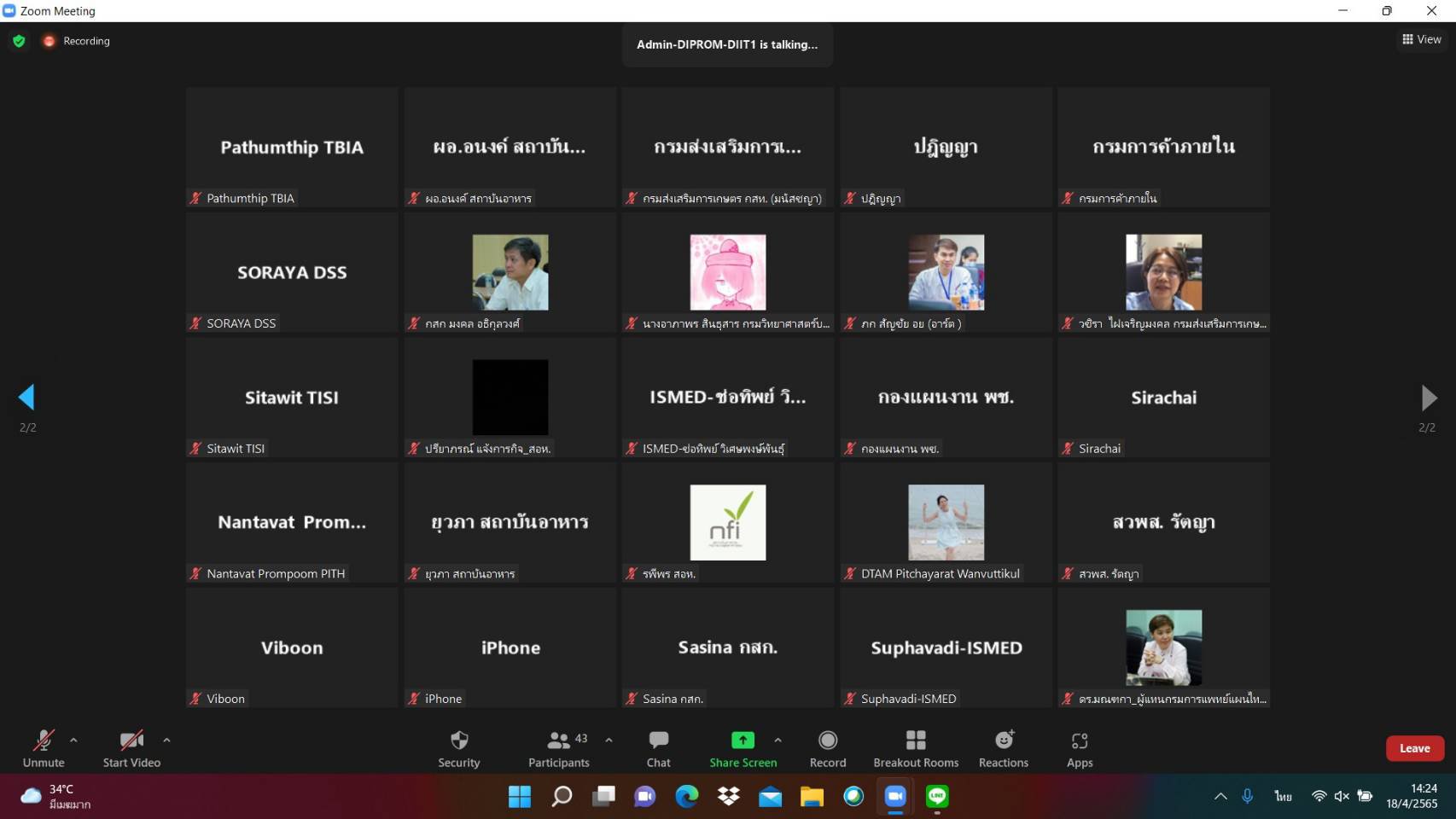The width and height of the screenshot is (1456, 819).
Task: Go to next gallery page arrow
Action: pos(1429,397)
